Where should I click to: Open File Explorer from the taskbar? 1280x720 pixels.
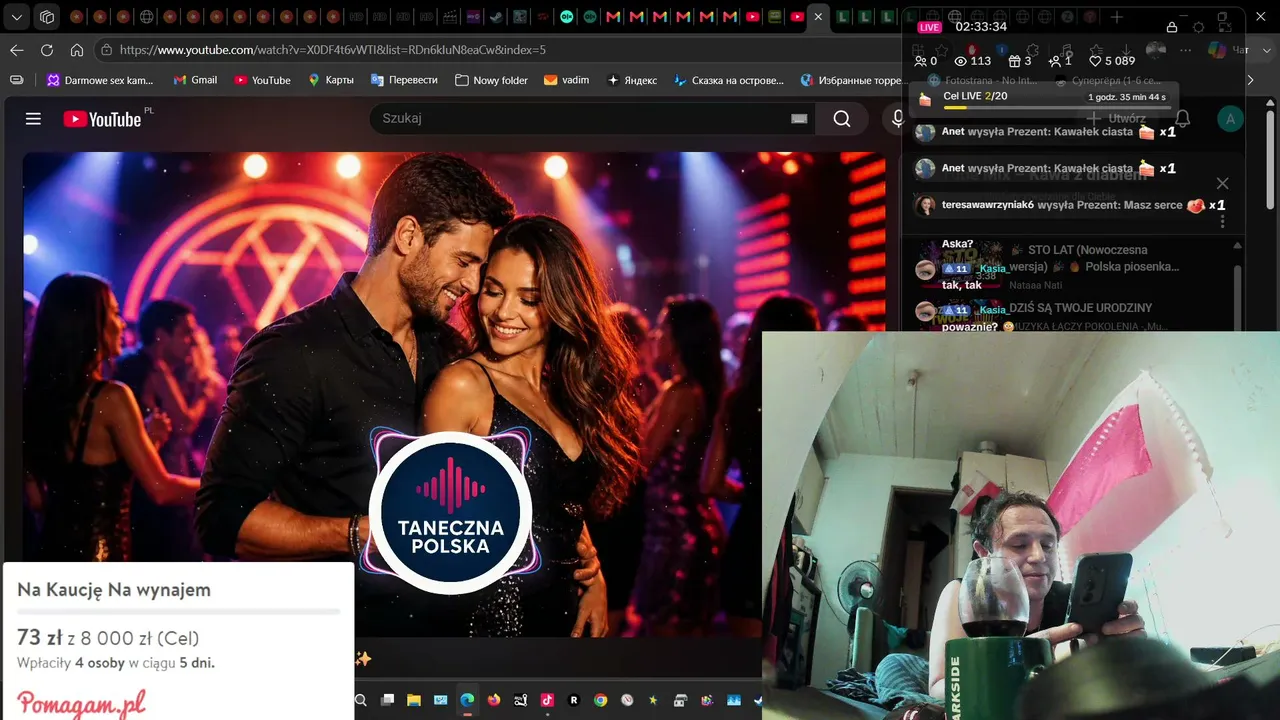coord(414,700)
